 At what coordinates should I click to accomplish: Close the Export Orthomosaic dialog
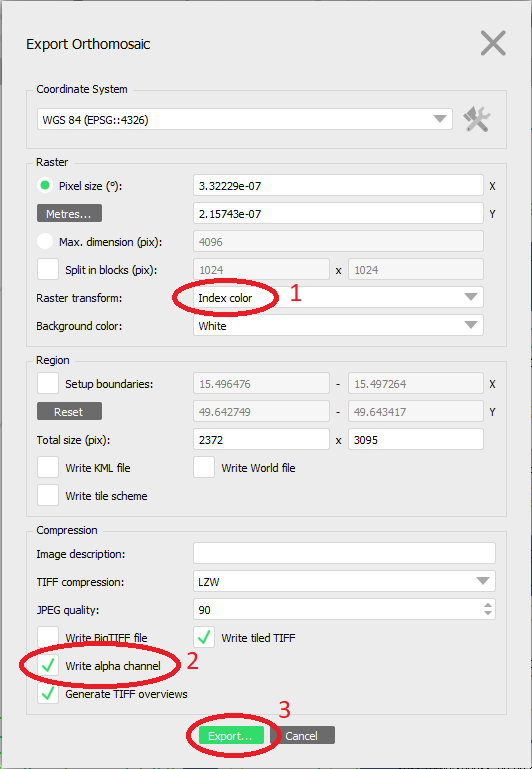point(493,44)
